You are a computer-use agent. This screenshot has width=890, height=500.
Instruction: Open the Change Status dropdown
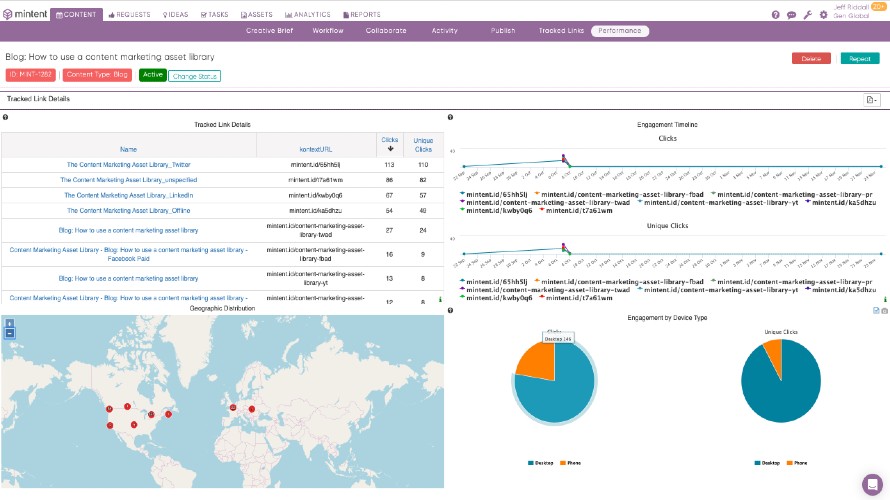[195, 76]
